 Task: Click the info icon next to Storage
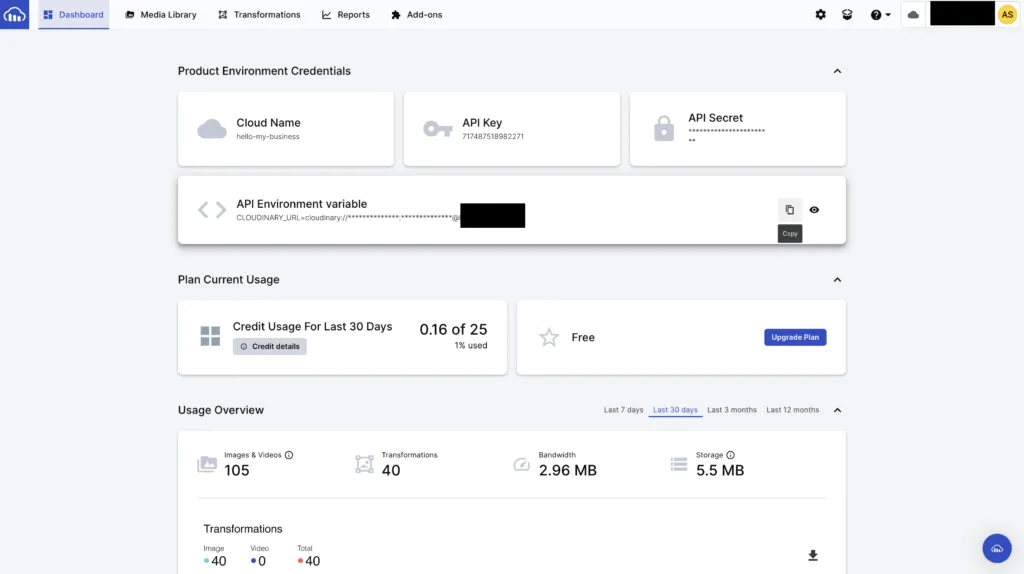click(730, 455)
